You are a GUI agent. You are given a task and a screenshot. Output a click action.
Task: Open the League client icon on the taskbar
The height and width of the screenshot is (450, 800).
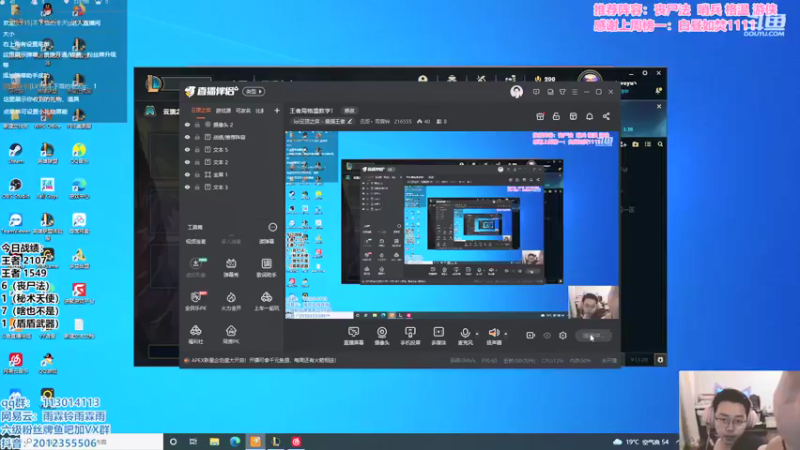[x=276, y=442]
